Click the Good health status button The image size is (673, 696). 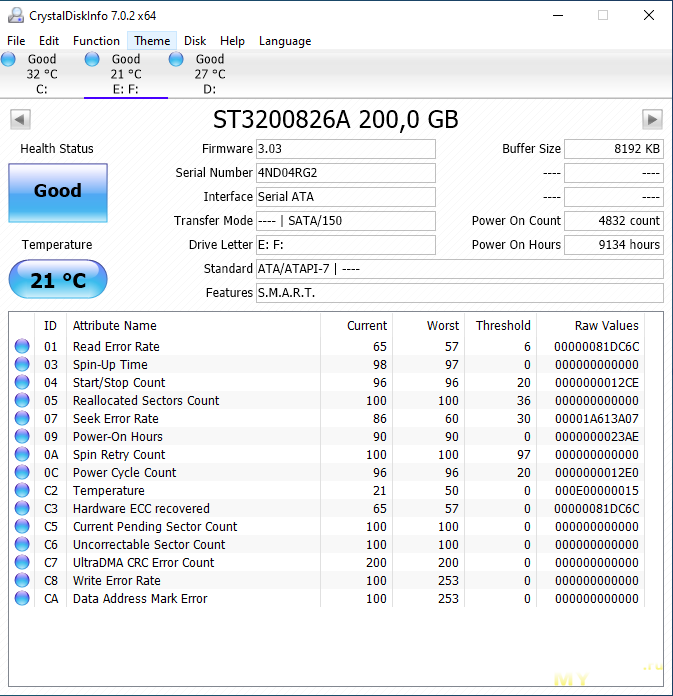pos(58,193)
